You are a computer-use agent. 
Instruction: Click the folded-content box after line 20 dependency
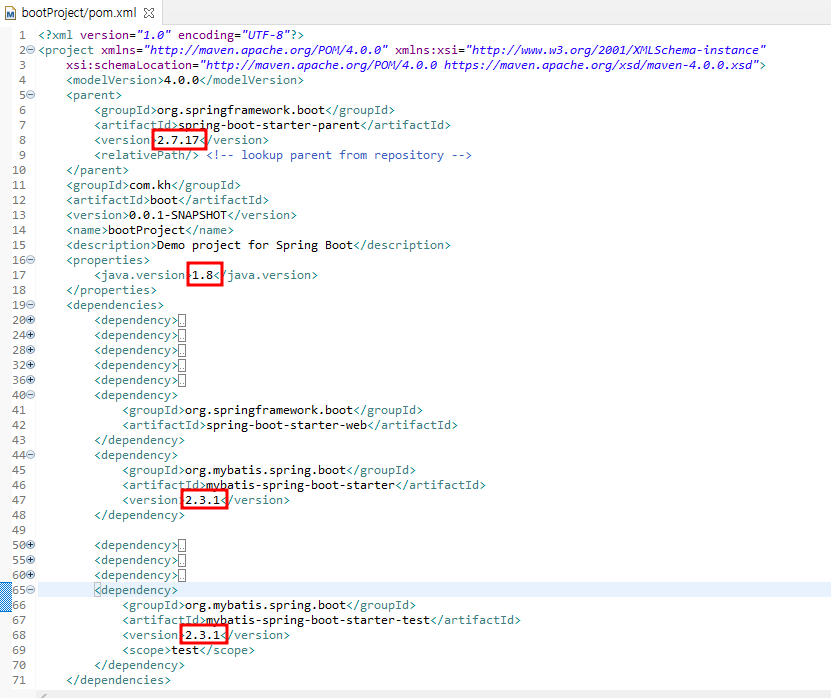pyautogui.click(x=182, y=321)
